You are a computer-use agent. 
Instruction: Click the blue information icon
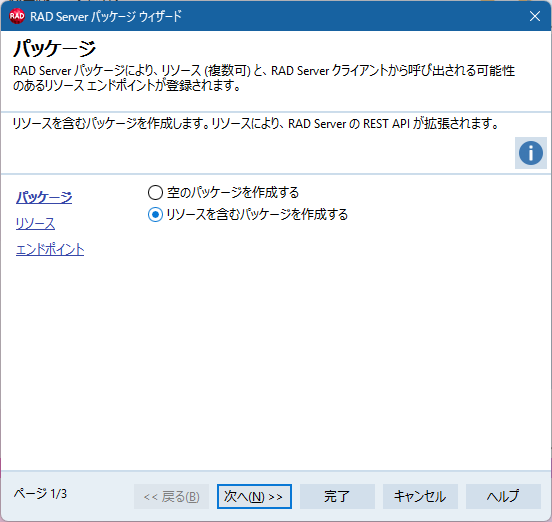coord(531,153)
